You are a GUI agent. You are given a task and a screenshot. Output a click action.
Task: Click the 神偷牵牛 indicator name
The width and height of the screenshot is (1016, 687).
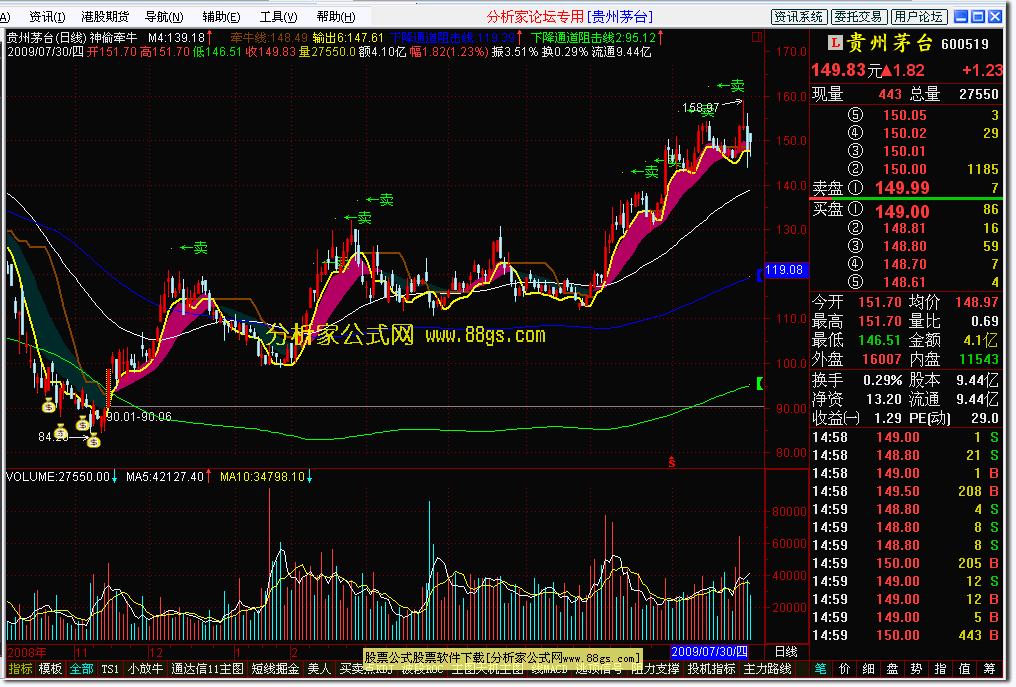pyautogui.click(x=113, y=38)
